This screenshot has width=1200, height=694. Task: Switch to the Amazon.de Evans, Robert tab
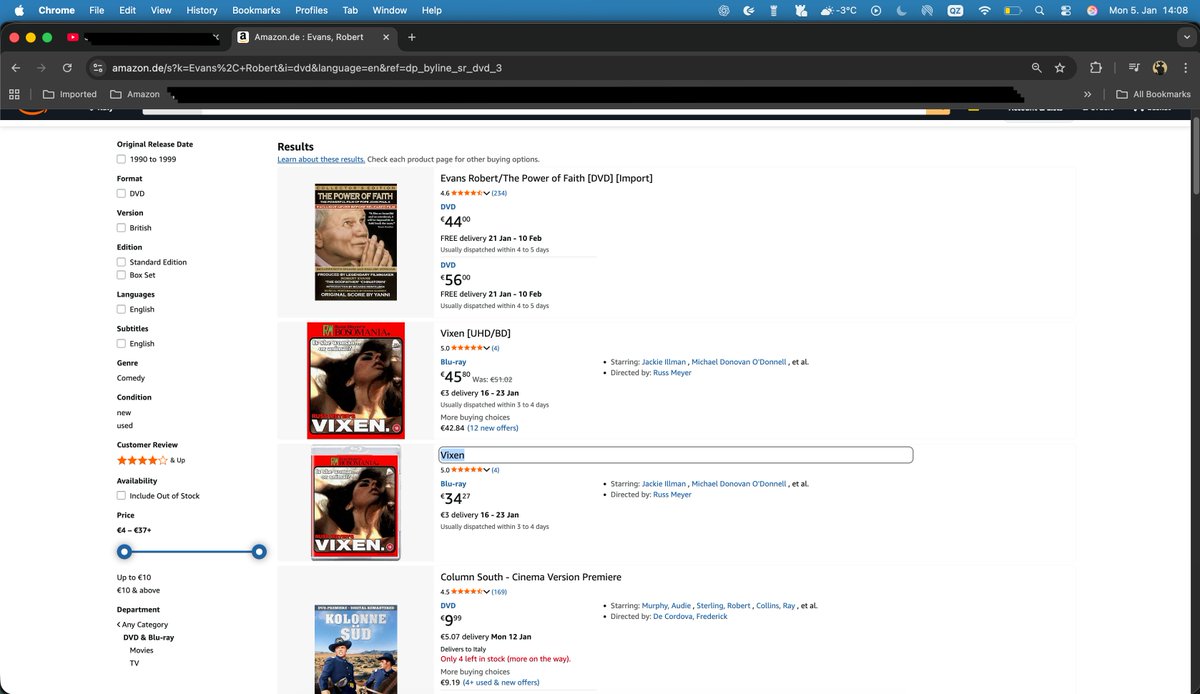click(x=313, y=37)
